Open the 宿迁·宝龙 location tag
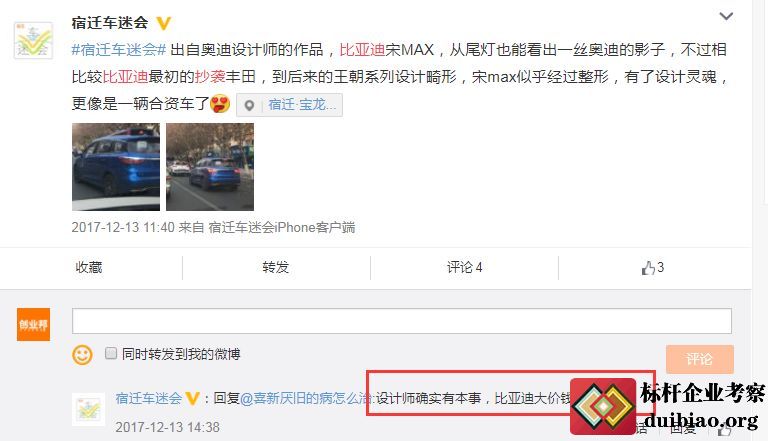This screenshot has width=768, height=441. pos(302,105)
